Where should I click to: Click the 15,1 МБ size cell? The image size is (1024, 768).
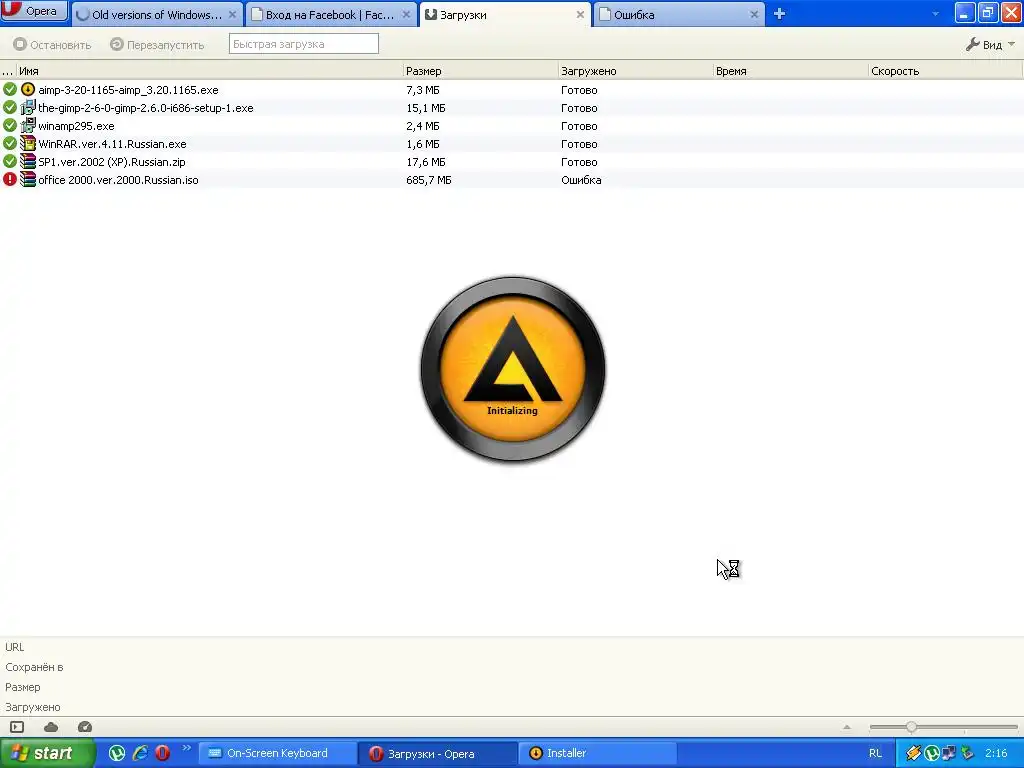click(426, 108)
